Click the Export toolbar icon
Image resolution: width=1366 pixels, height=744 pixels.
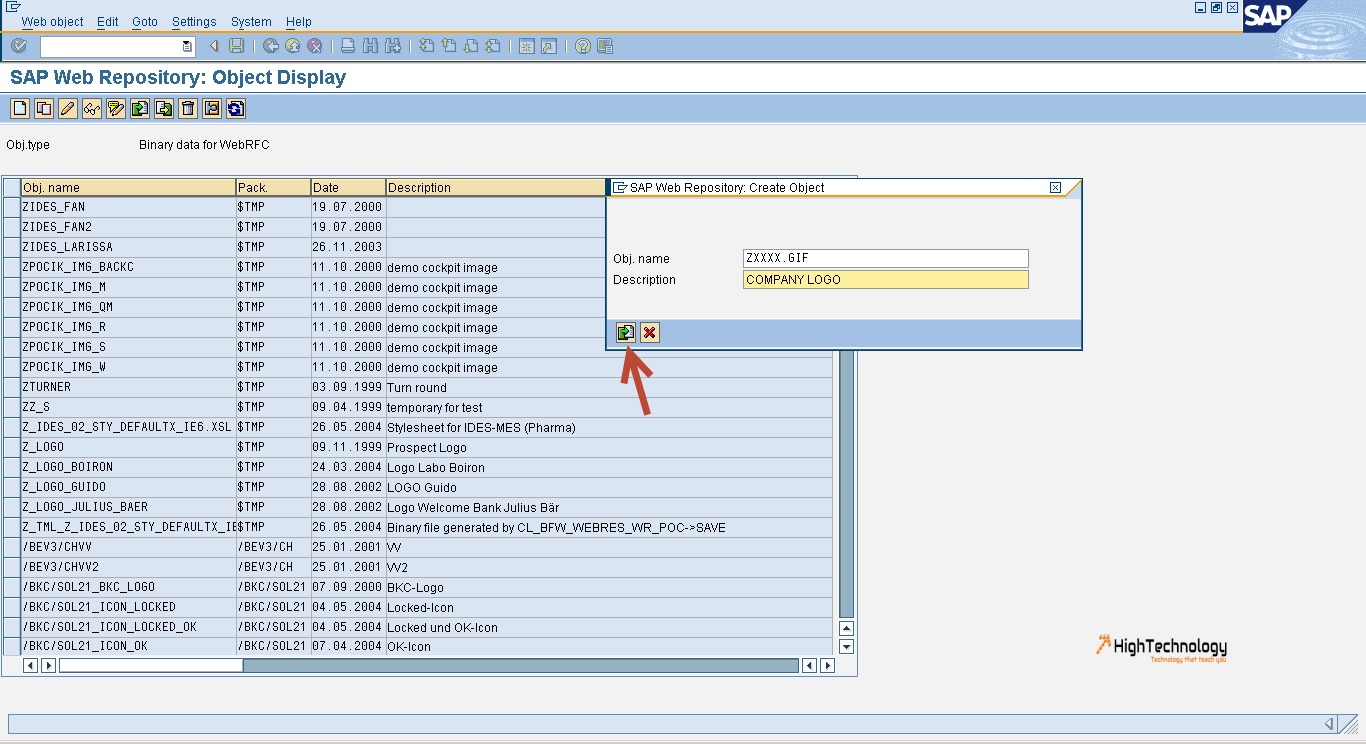click(164, 109)
